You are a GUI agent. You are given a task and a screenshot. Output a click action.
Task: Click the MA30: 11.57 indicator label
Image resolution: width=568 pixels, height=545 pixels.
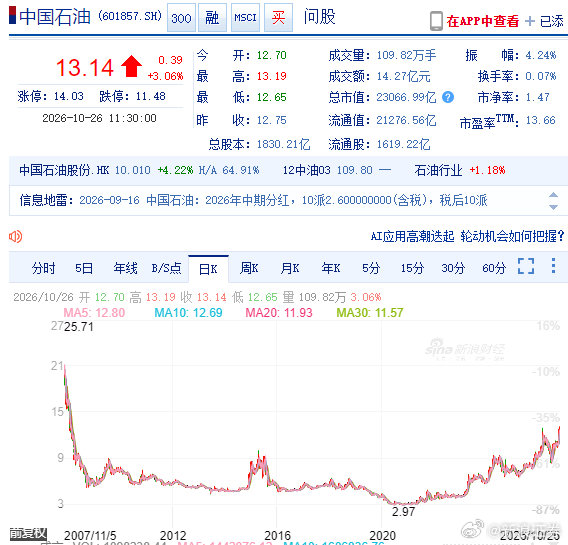point(370,313)
